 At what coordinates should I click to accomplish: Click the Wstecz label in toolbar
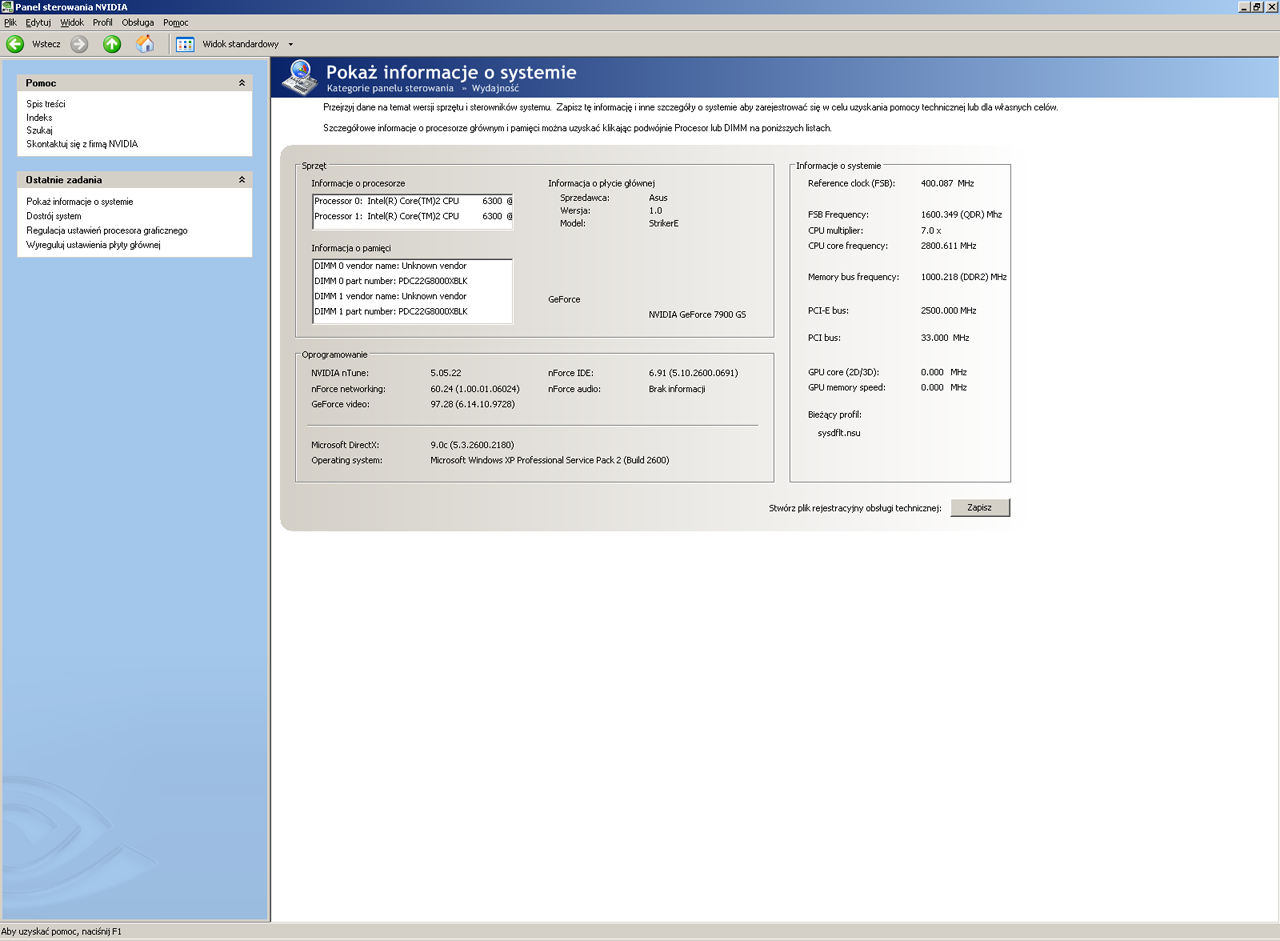click(46, 44)
